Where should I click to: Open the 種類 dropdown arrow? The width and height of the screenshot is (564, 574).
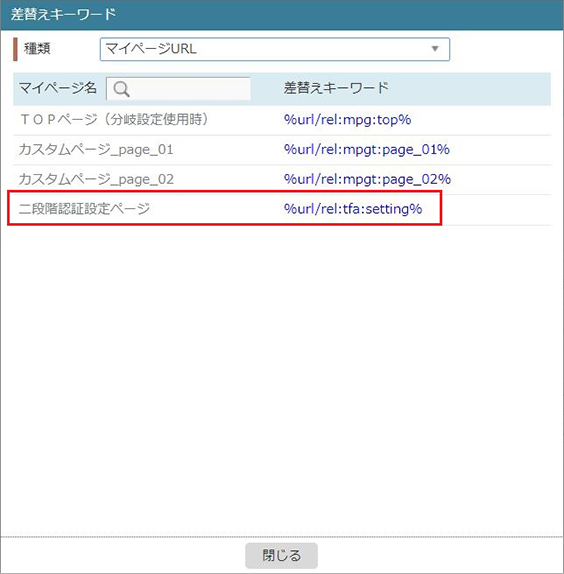click(x=435, y=49)
